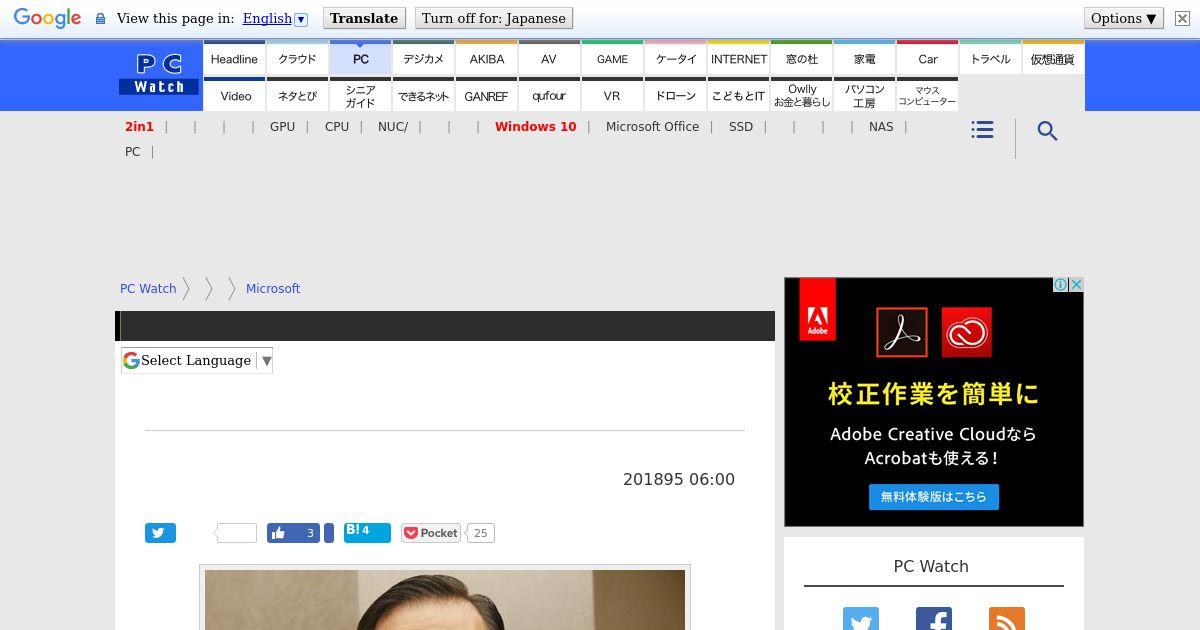
Task: Open the qufour tab
Action: (x=549, y=96)
